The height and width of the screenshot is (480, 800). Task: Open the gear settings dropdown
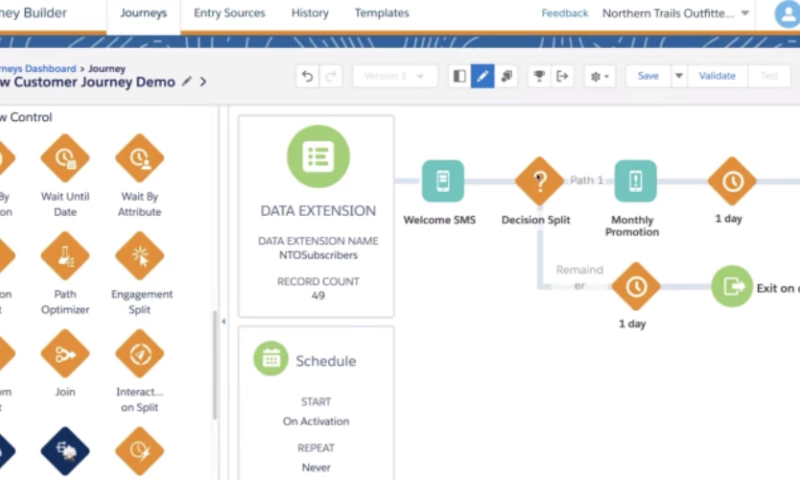coord(599,77)
